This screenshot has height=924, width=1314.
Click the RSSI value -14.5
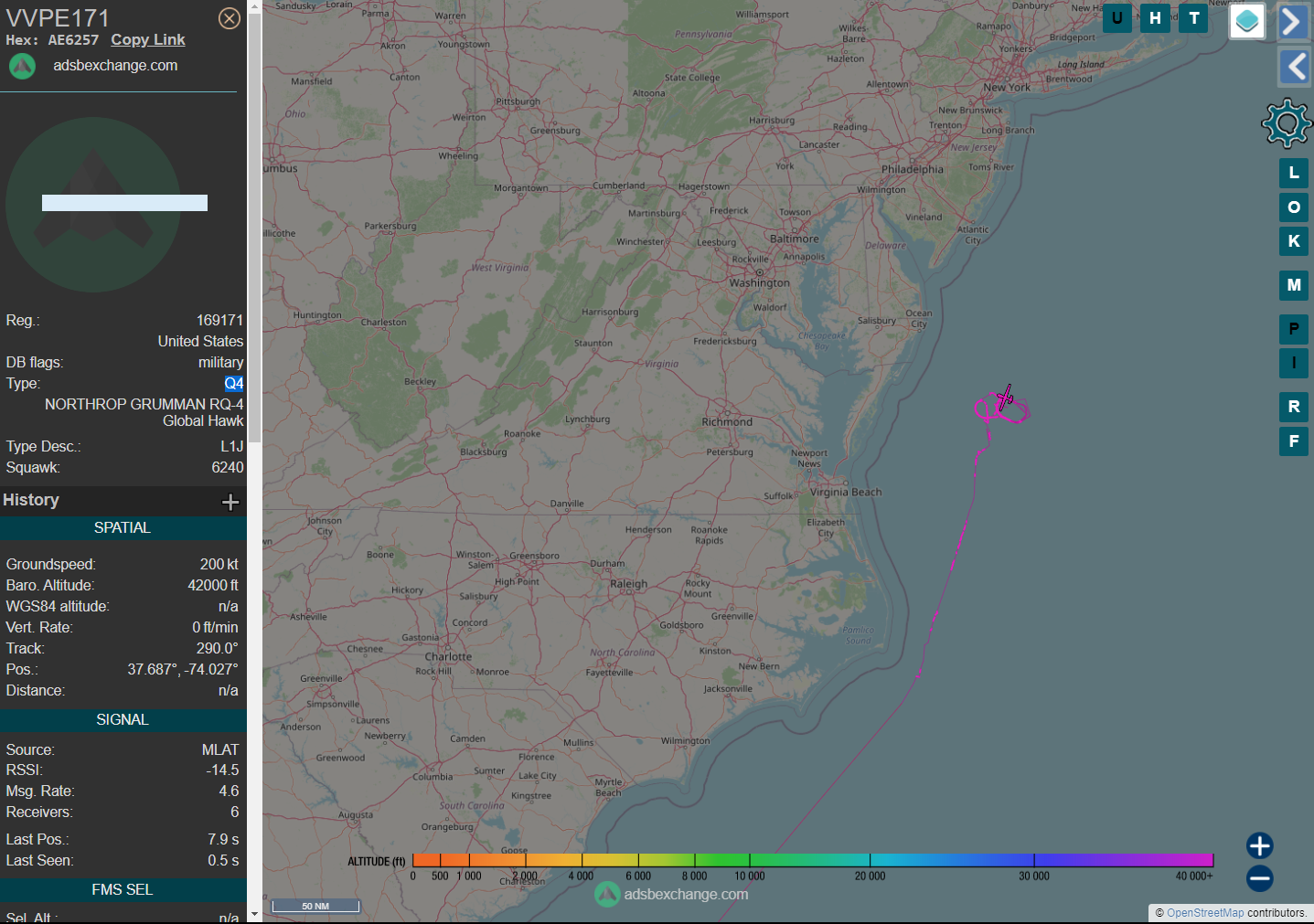click(223, 770)
